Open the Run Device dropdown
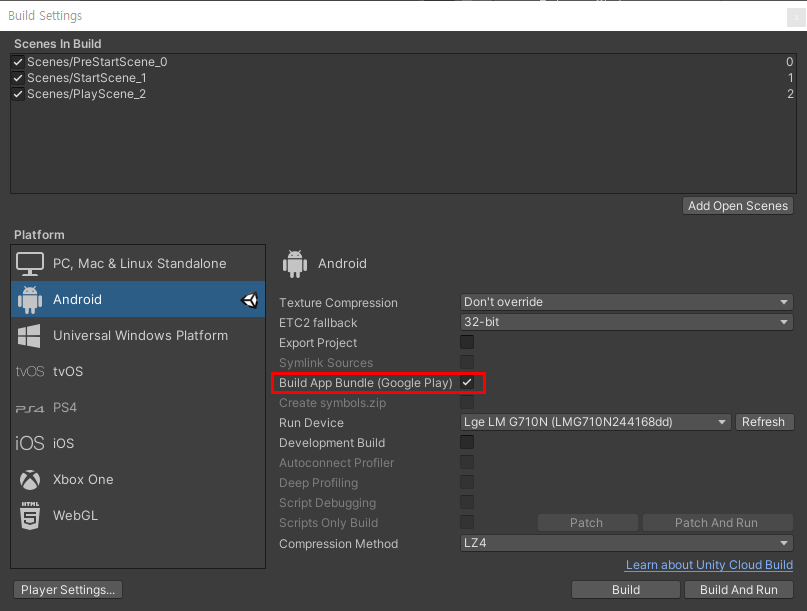The height and width of the screenshot is (611, 807). [x=595, y=422]
